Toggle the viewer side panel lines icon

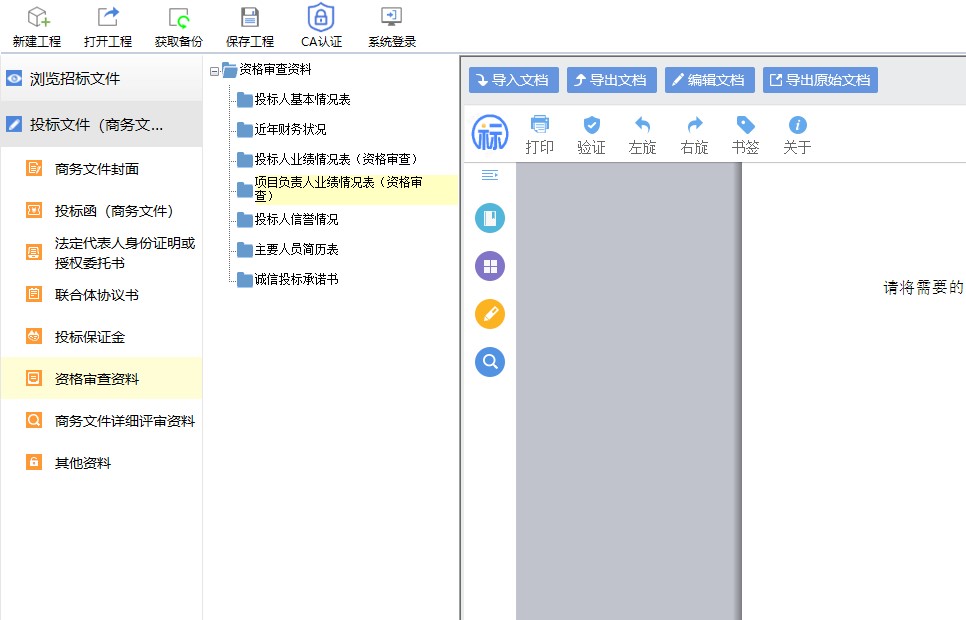click(490, 176)
